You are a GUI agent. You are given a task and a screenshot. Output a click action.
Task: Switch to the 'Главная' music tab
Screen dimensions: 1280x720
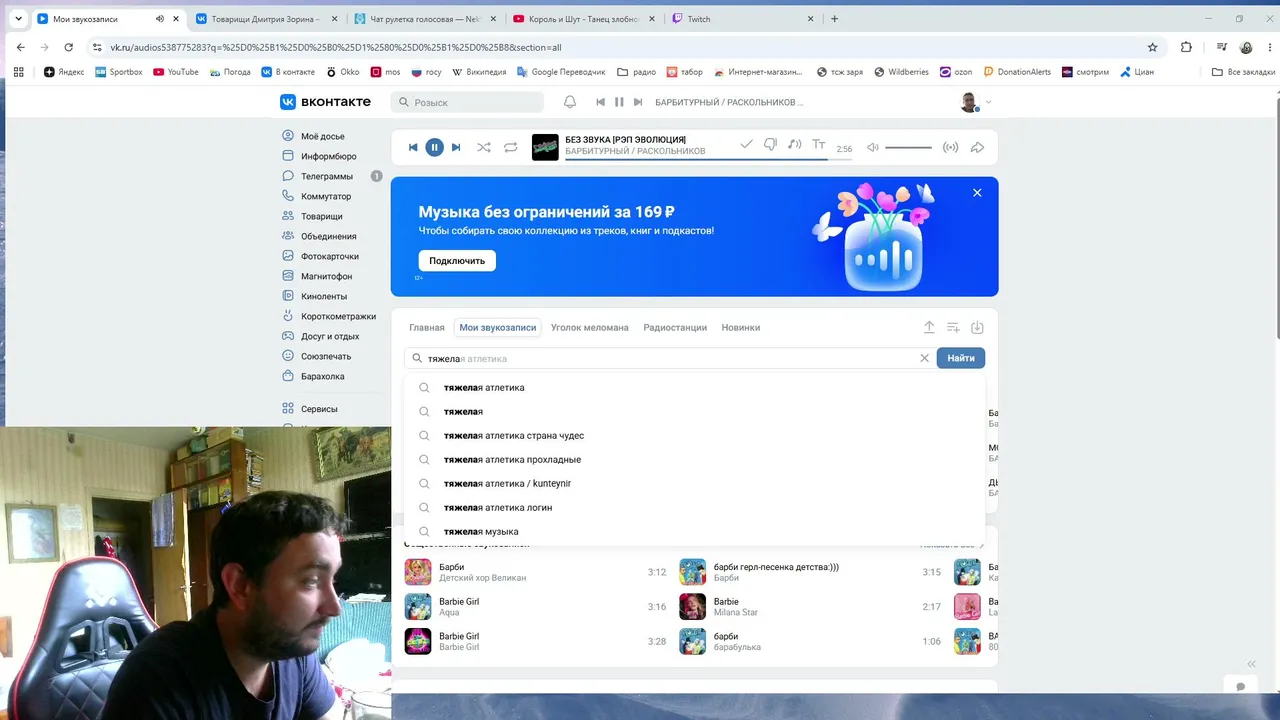427,327
